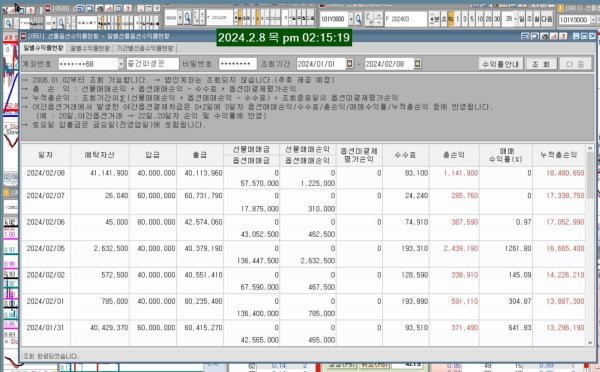Image resolution: width=600 pixels, height=372 pixels.
Task: Click magnifier search icon beside 101V3000 code
Action: coord(358,19)
